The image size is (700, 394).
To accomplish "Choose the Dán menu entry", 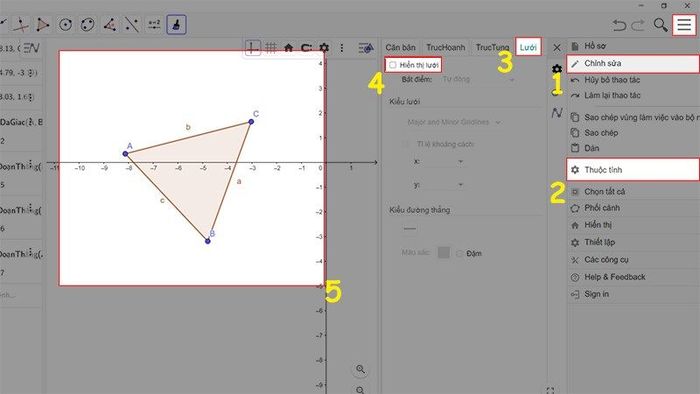I will coord(633,148).
